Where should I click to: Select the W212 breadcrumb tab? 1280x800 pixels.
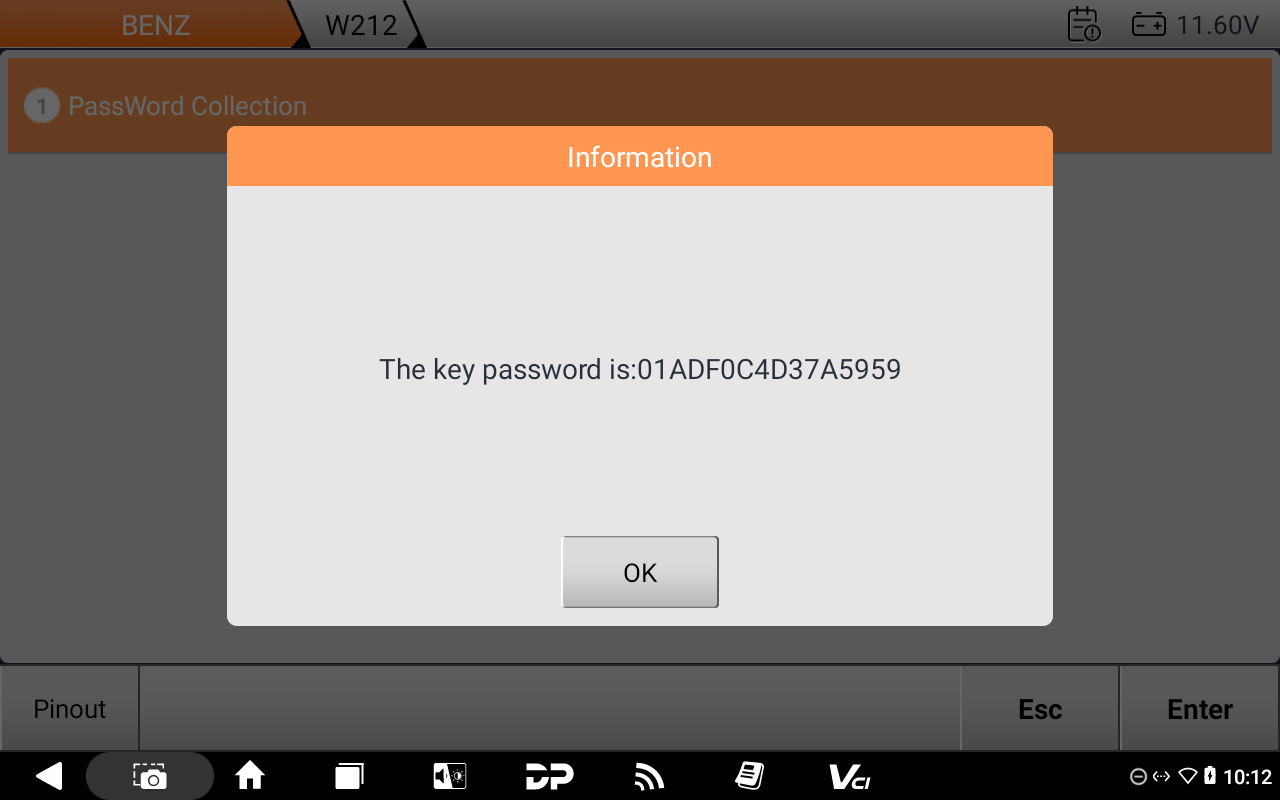click(361, 25)
